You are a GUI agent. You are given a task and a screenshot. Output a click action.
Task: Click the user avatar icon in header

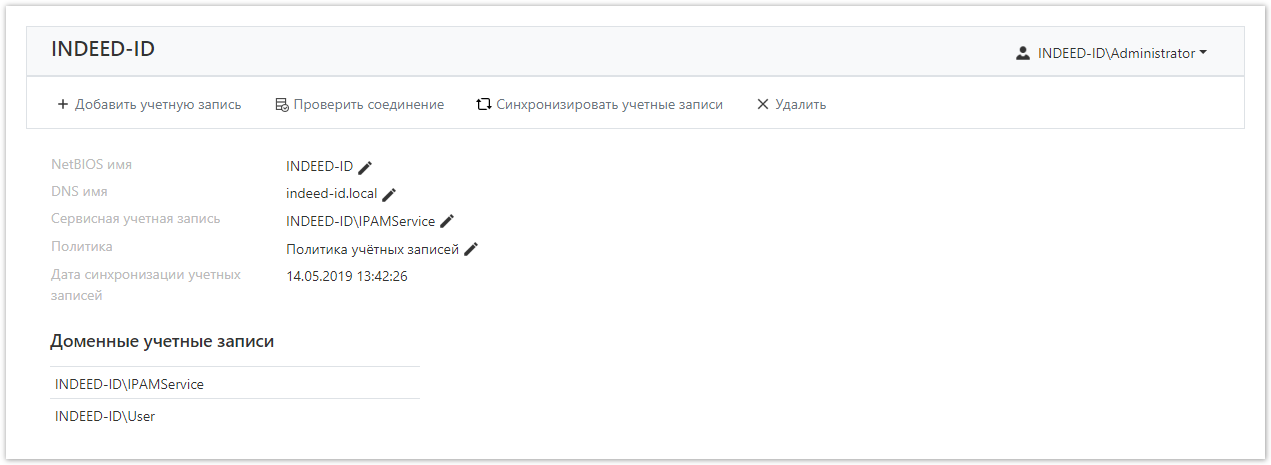click(1023, 54)
